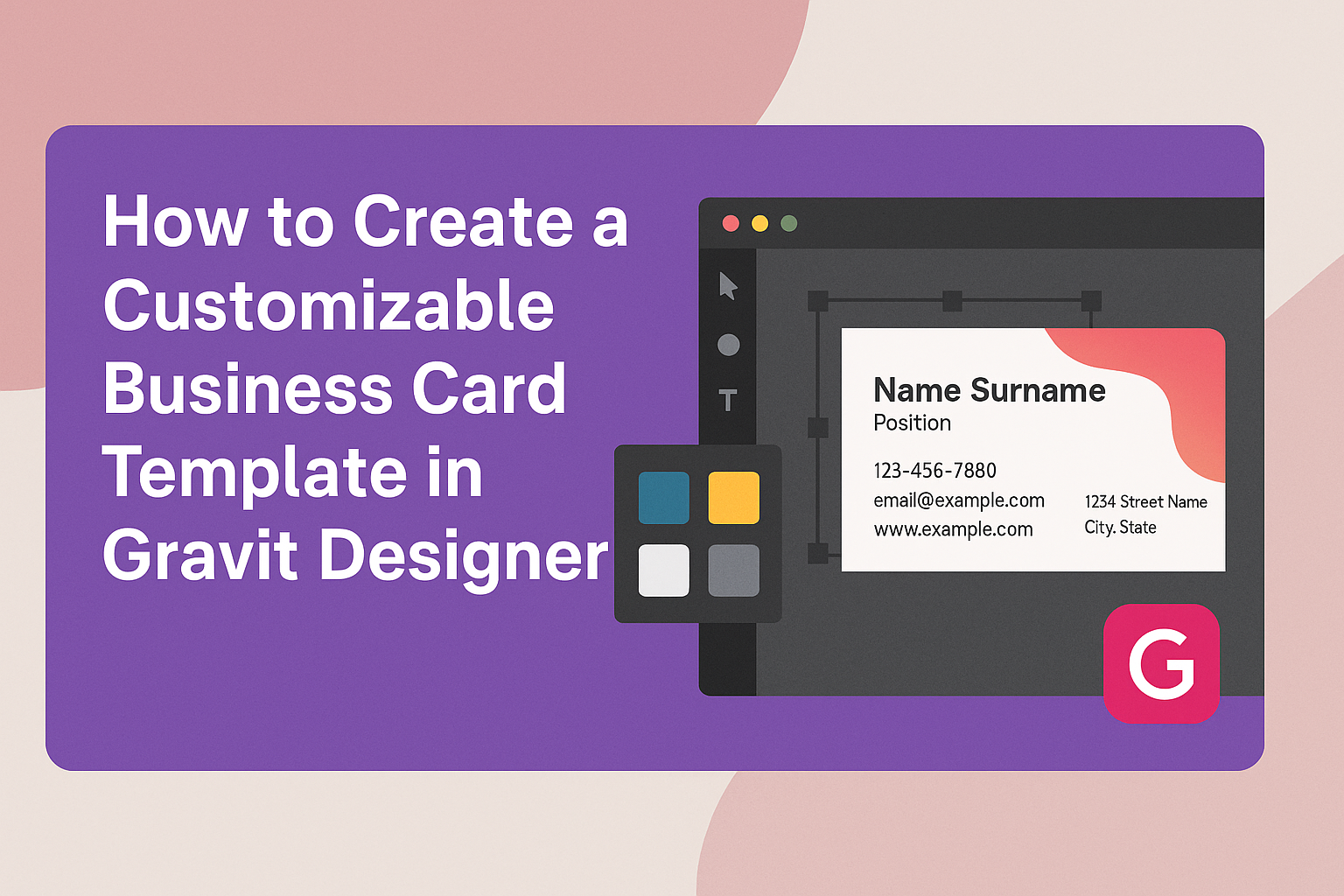Select the pointer arrow tool
This screenshot has width=1344, height=896.
pyautogui.click(x=728, y=286)
